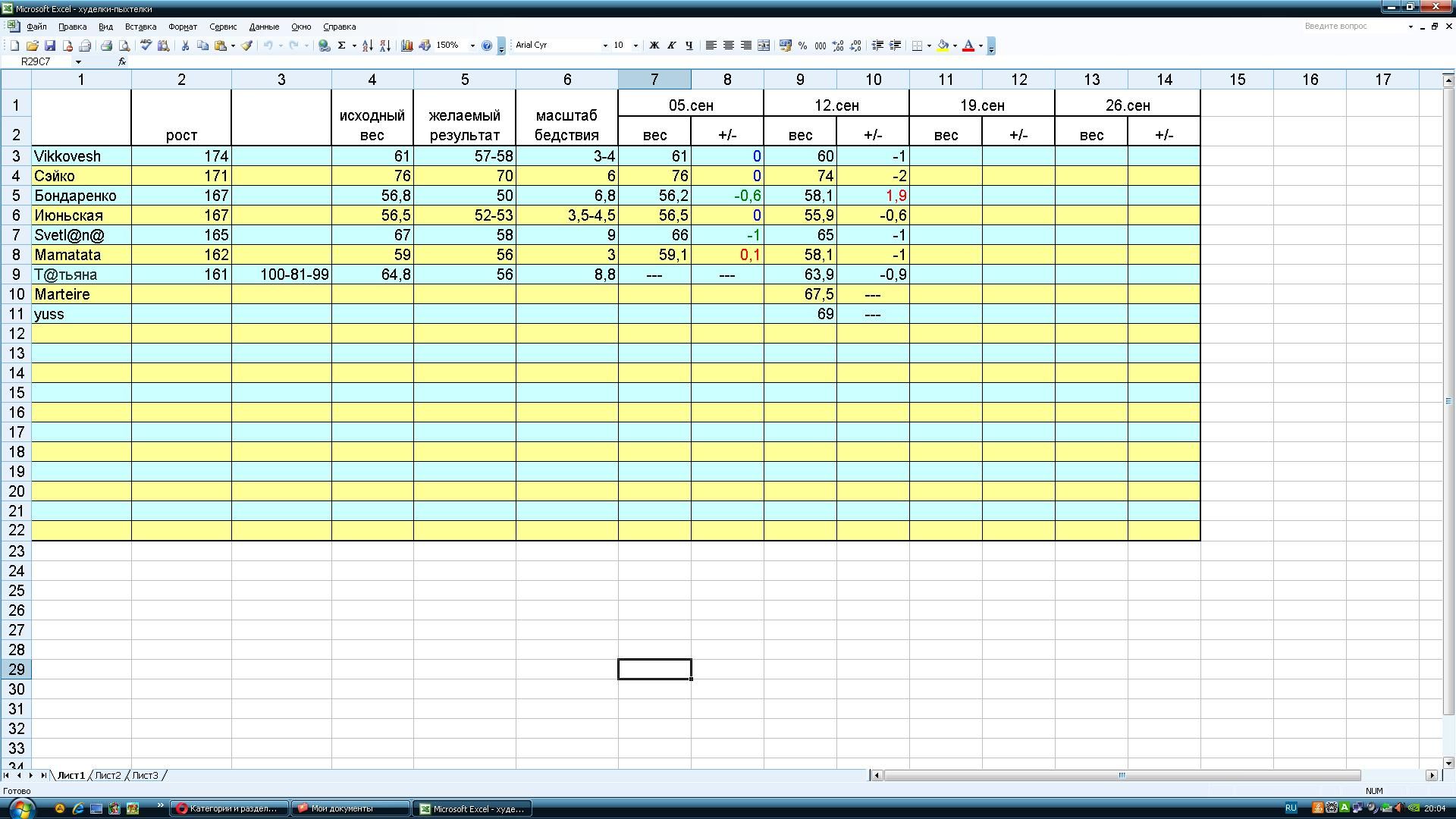Click Merge and Center cells icon
Viewport: 1456px width, 819px height.
(764, 45)
